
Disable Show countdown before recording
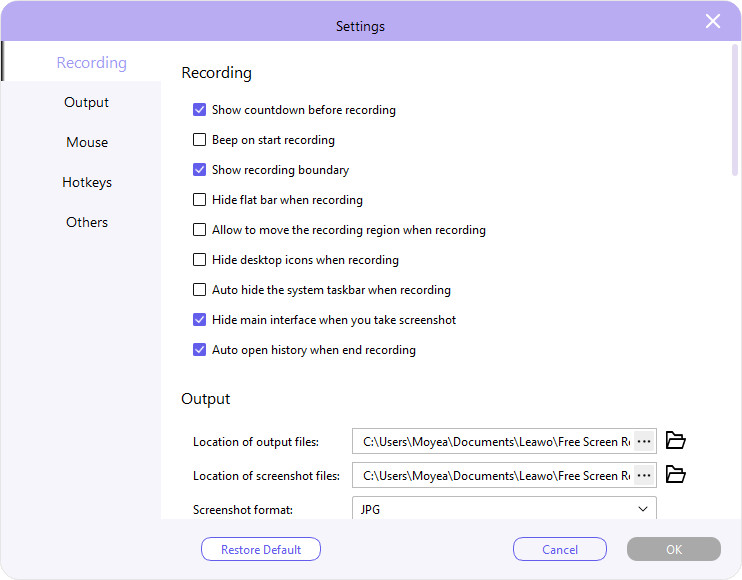(x=200, y=110)
